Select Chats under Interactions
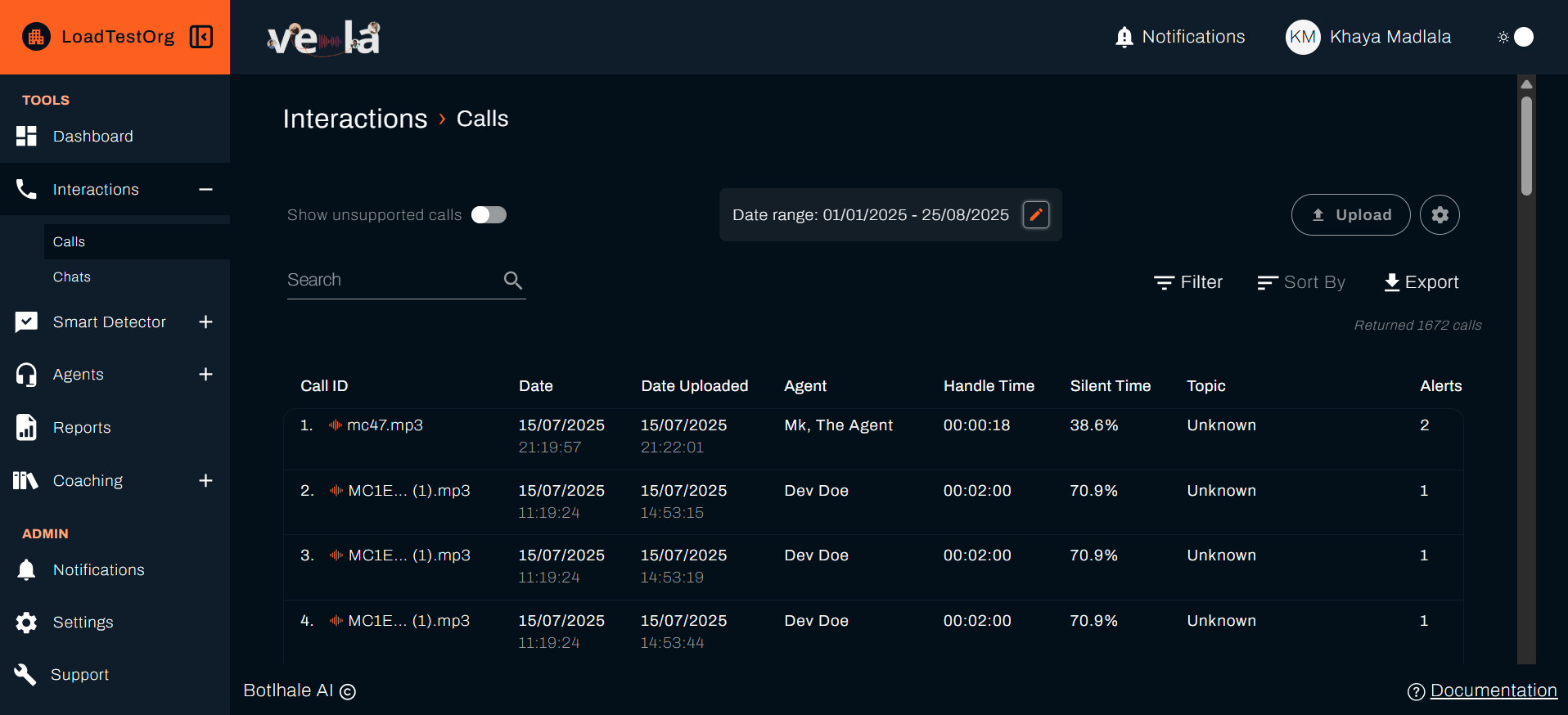The width and height of the screenshot is (1568, 715). pos(72,277)
